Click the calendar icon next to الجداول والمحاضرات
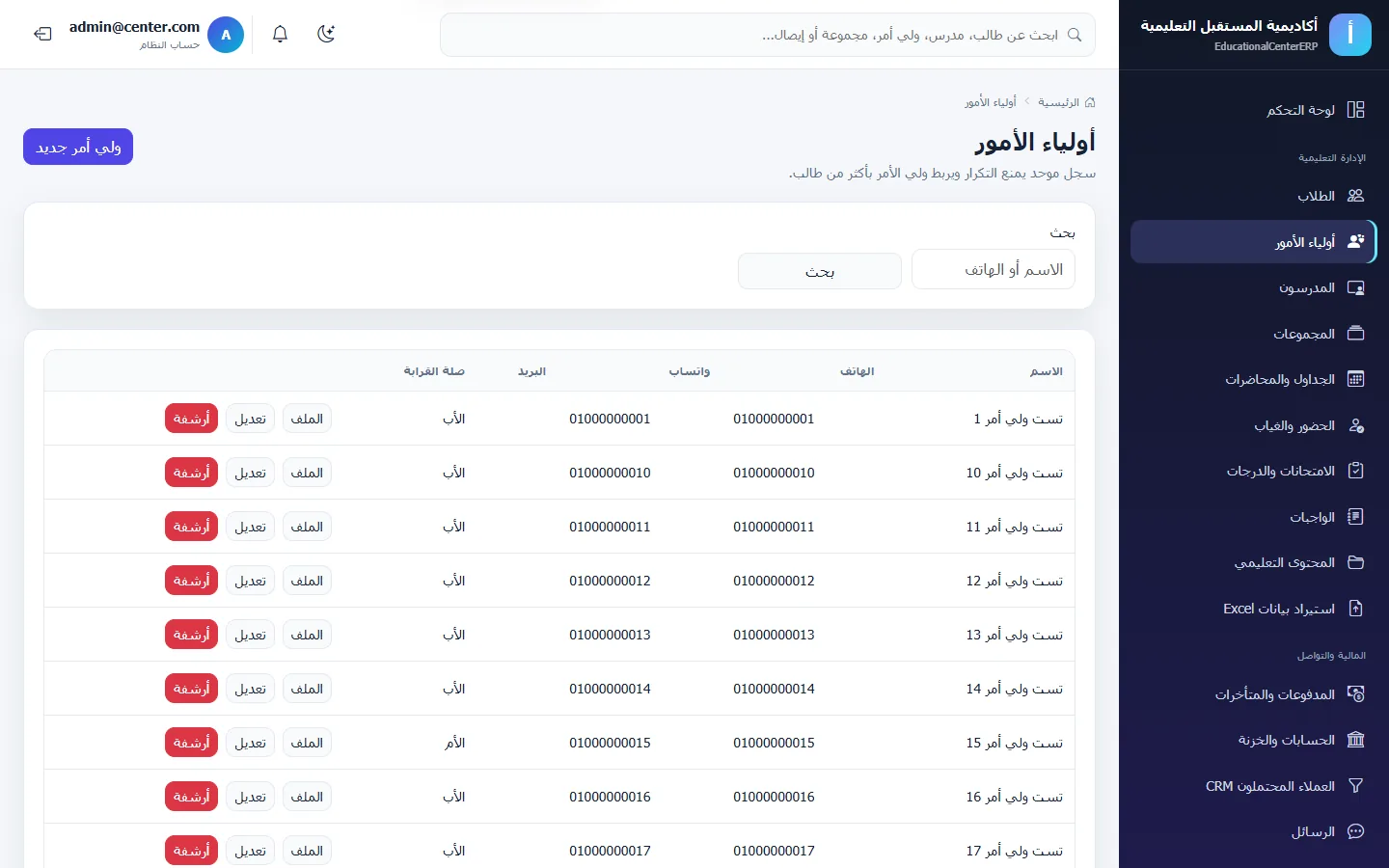The height and width of the screenshot is (868, 1389). (x=1355, y=379)
